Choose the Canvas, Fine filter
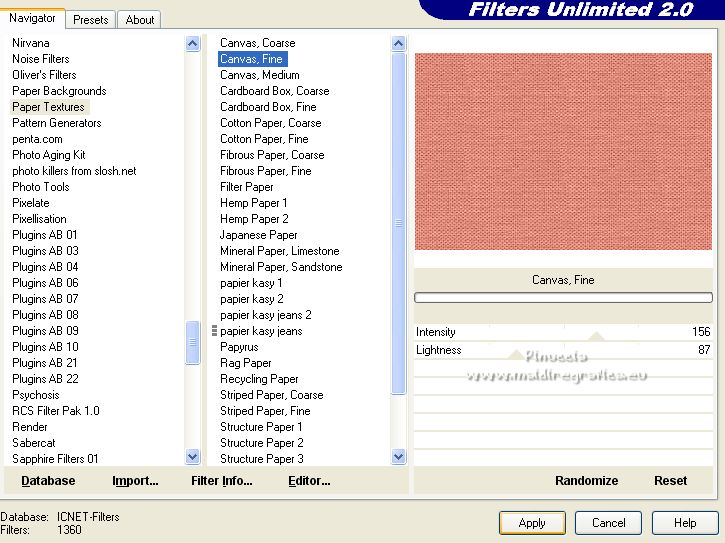This screenshot has width=725, height=543. pos(252,59)
